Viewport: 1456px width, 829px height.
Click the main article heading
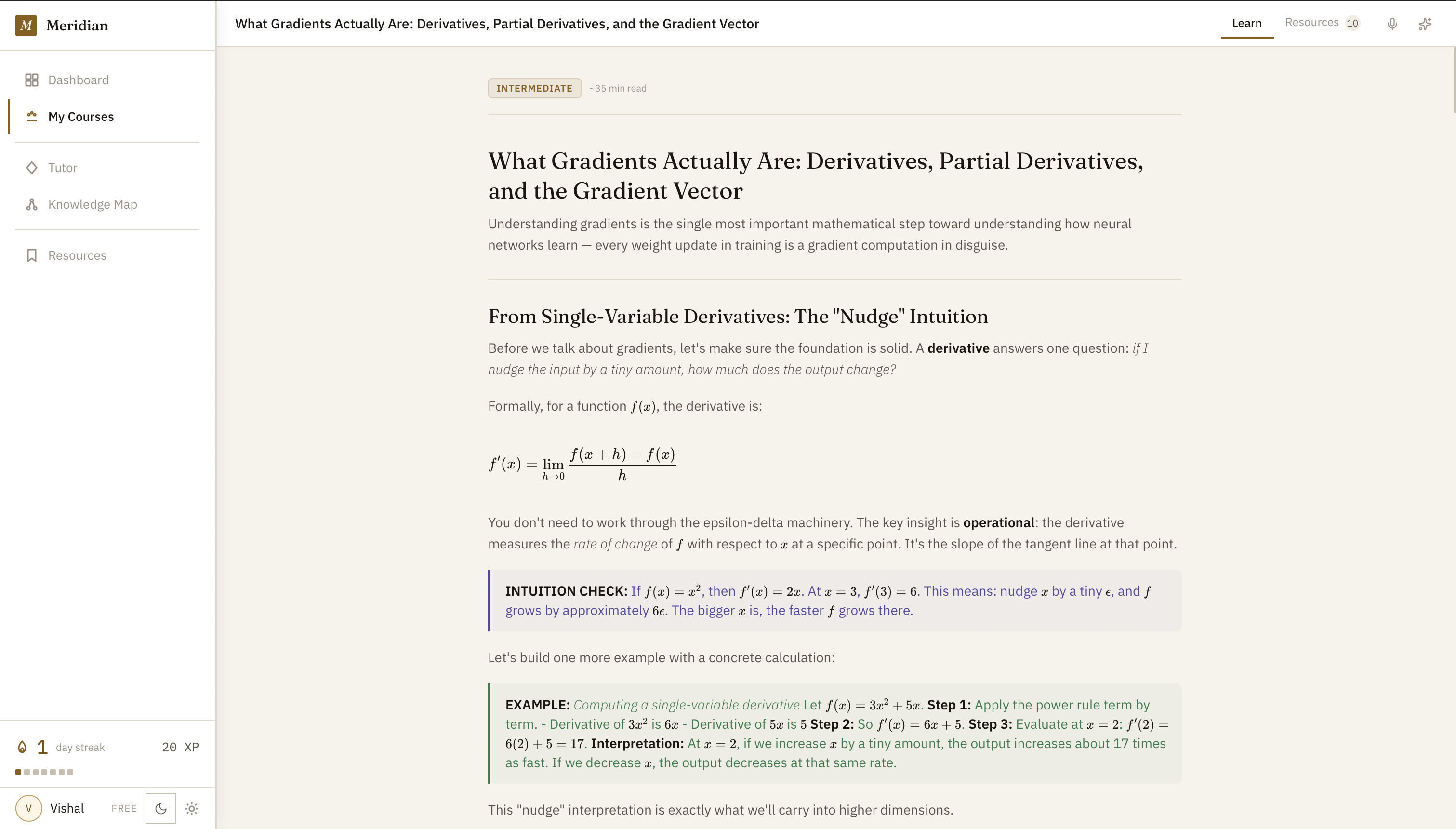coord(815,175)
